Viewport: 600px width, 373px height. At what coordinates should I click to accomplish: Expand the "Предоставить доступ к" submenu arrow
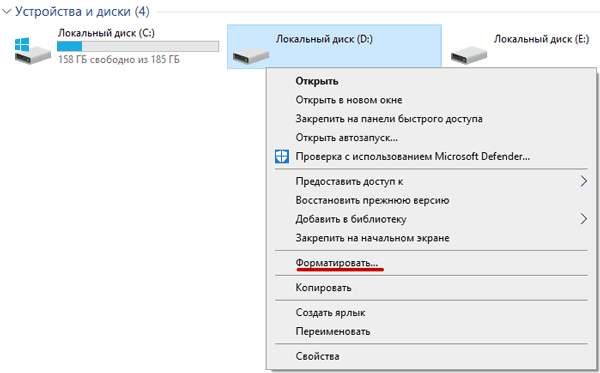583,181
